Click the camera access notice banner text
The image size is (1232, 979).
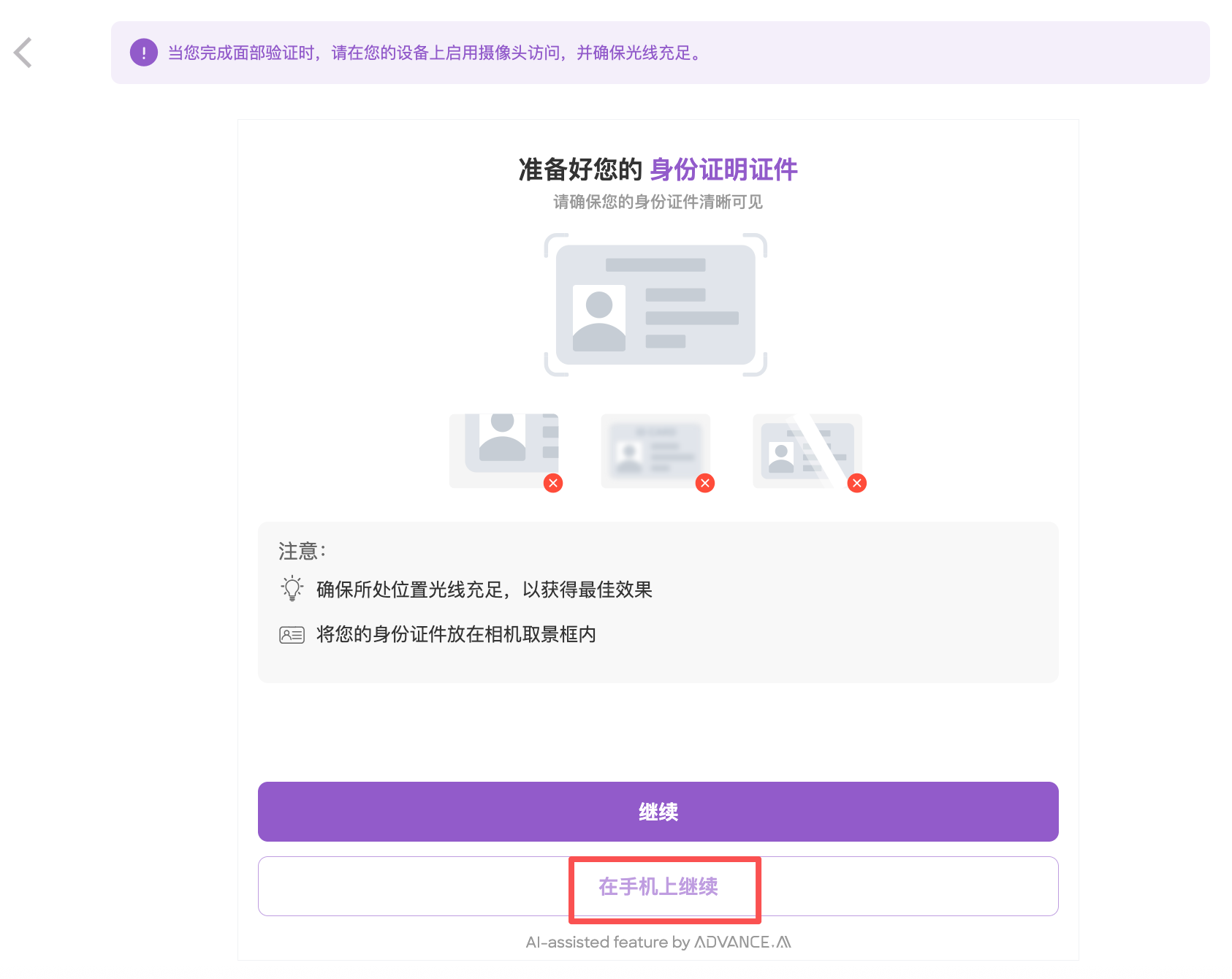pos(435,53)
